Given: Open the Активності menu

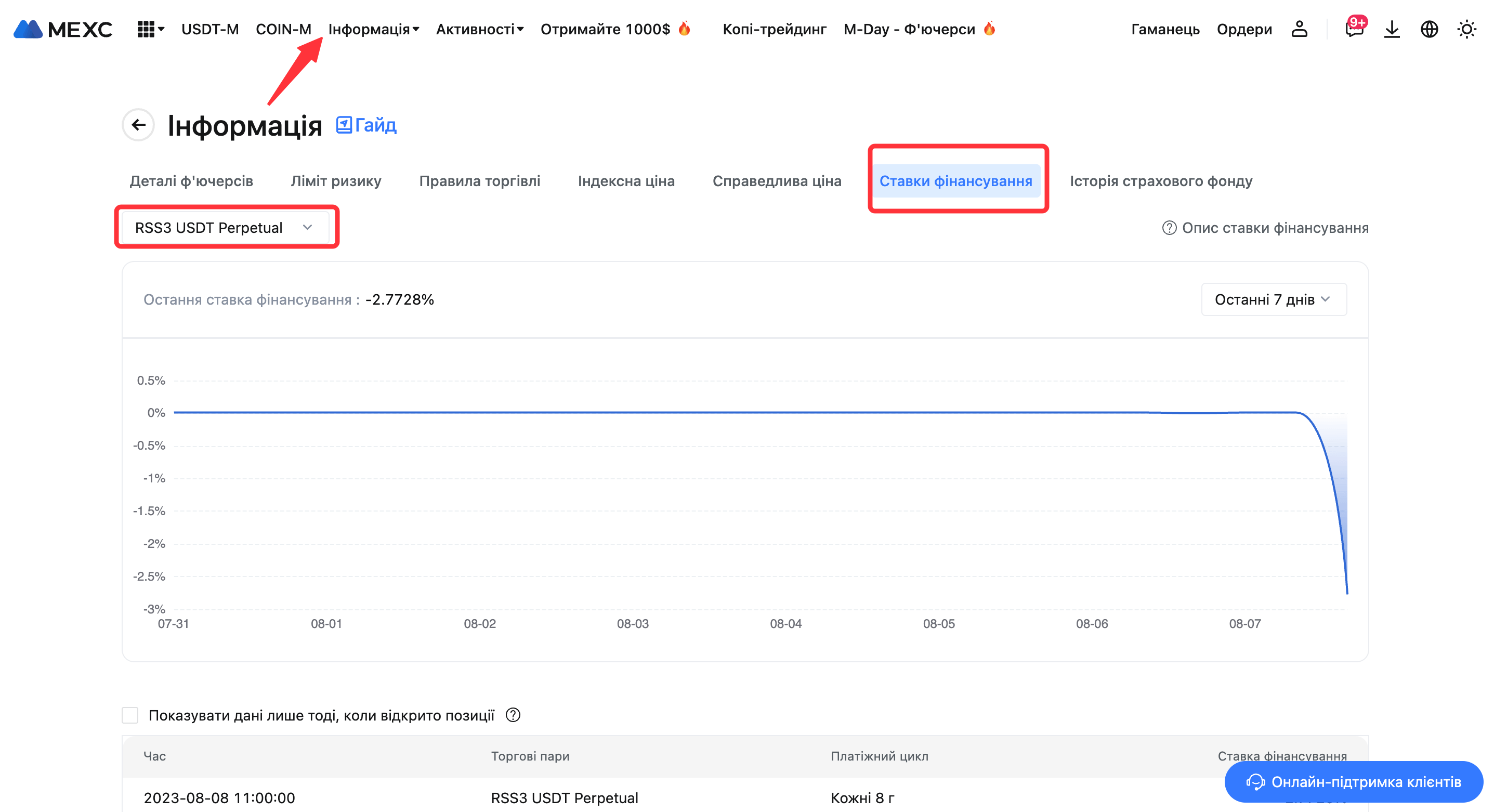Looking at the screenshot, I should click(x=479, y=29).
